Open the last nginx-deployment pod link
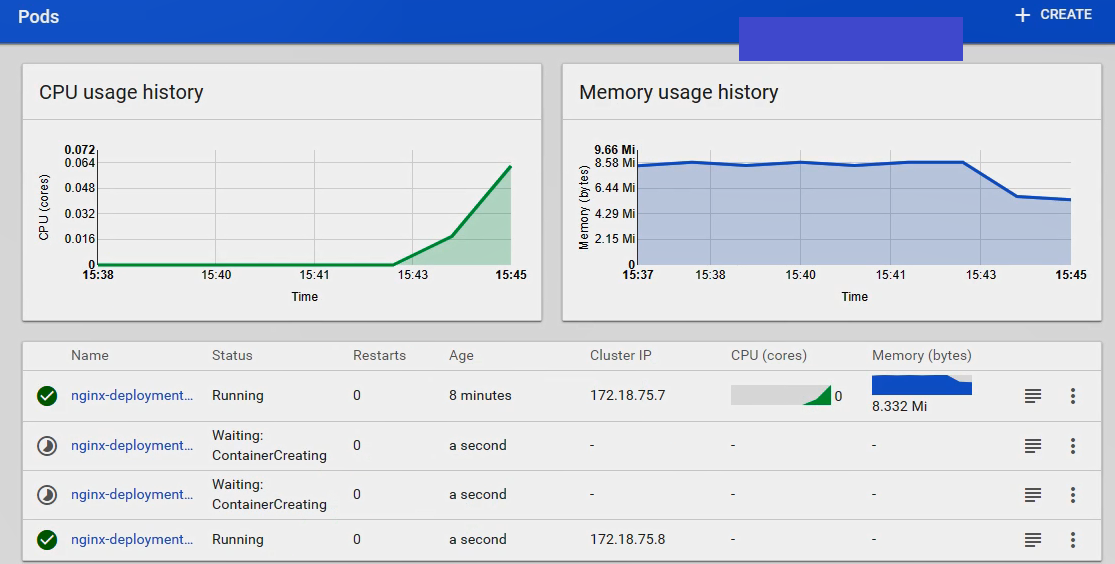Screen dimensions: 1115x564 (132, 540)
